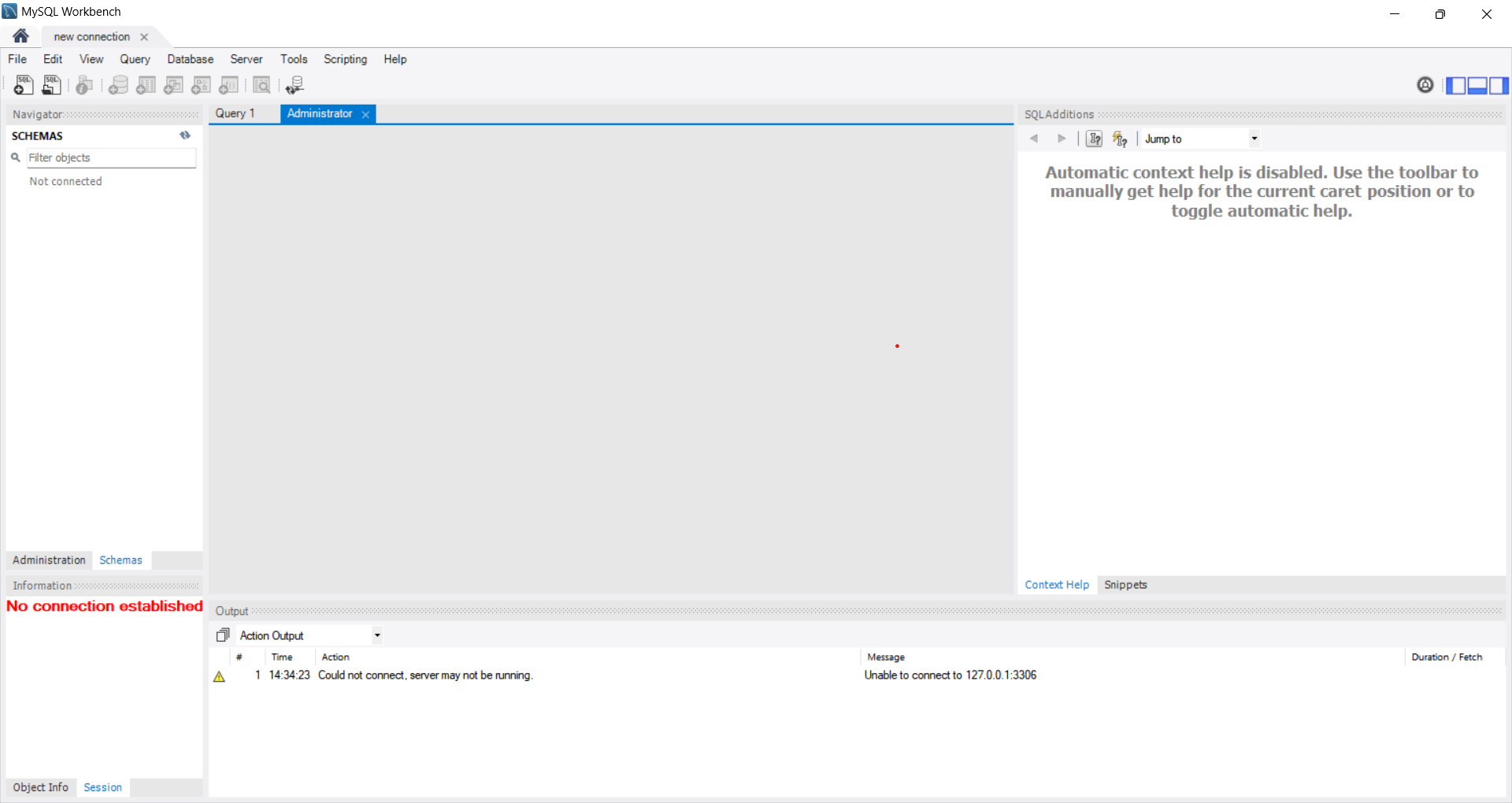The height and width of the screenshot is (803, 1512).
Task: Click the warning icon in output row 1
Action: pos(219,676)
